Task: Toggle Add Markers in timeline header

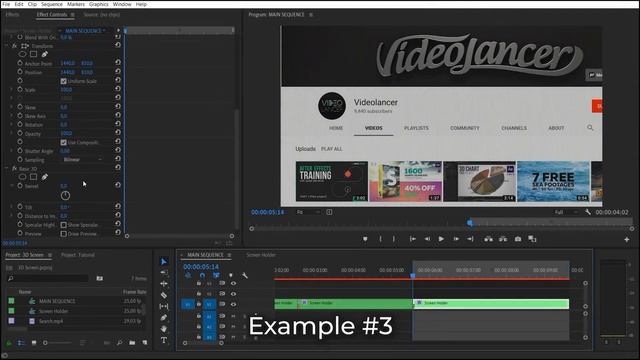Action: click(231, 276)
